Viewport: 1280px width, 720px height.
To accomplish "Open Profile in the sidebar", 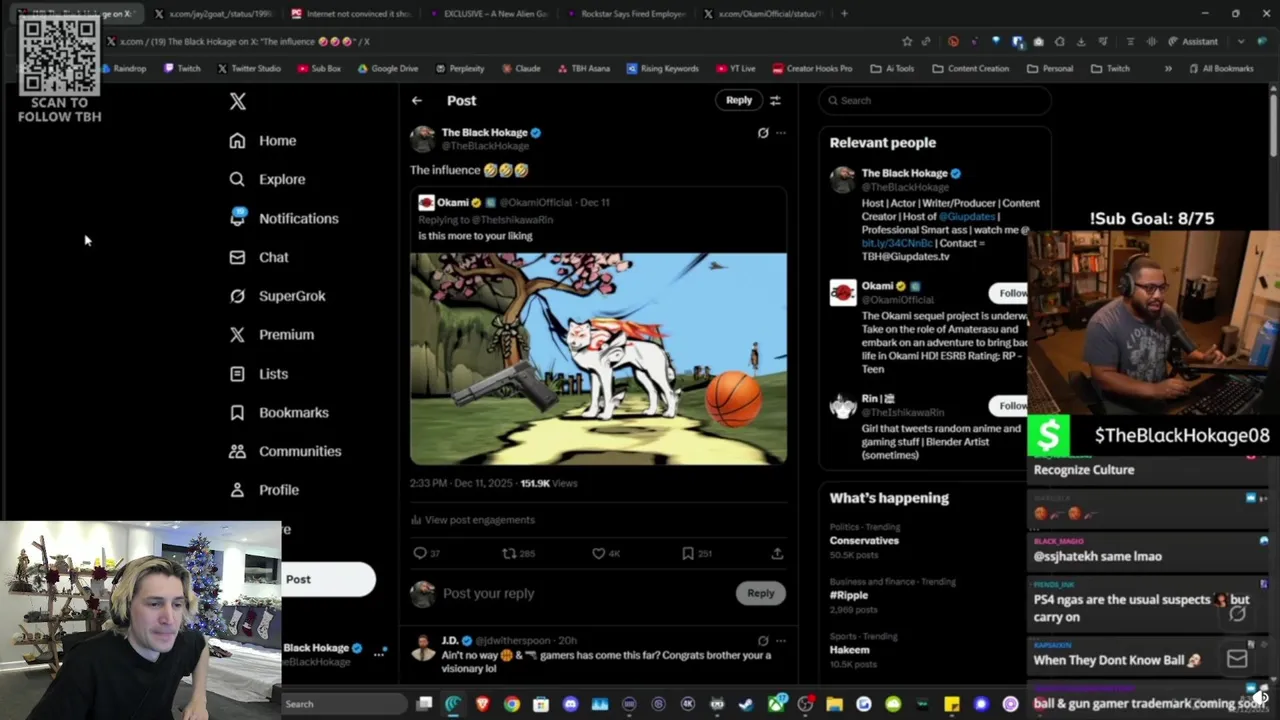I will click(264, 490).
